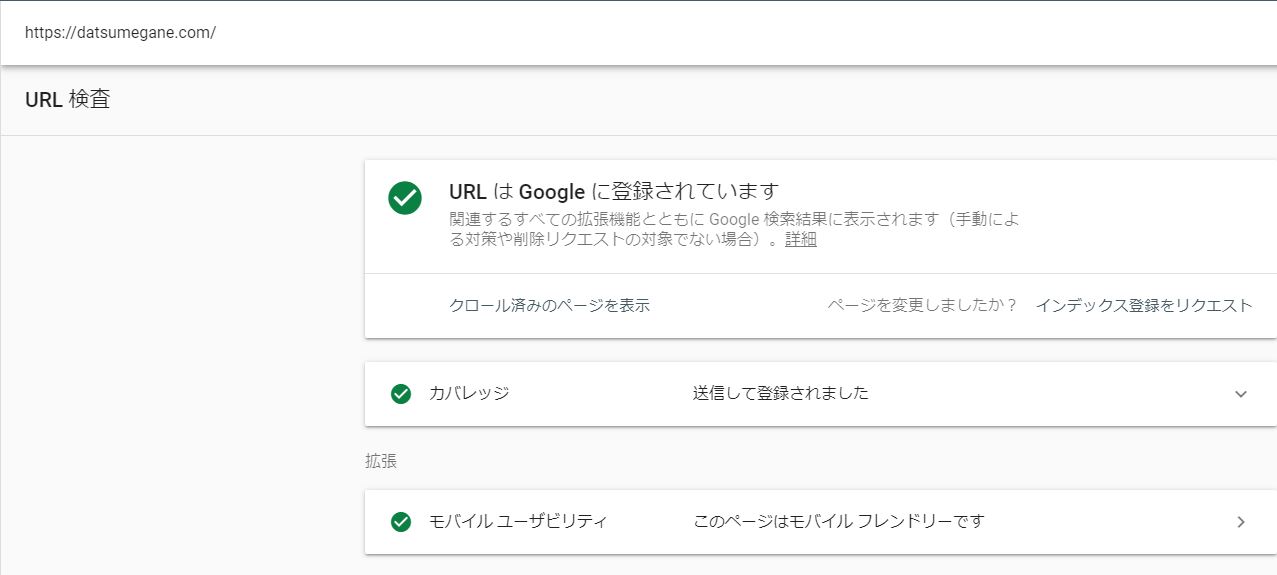Click the green checkmark beside カバレッジ
This screenshot has width=1277, height=575.
401,394
